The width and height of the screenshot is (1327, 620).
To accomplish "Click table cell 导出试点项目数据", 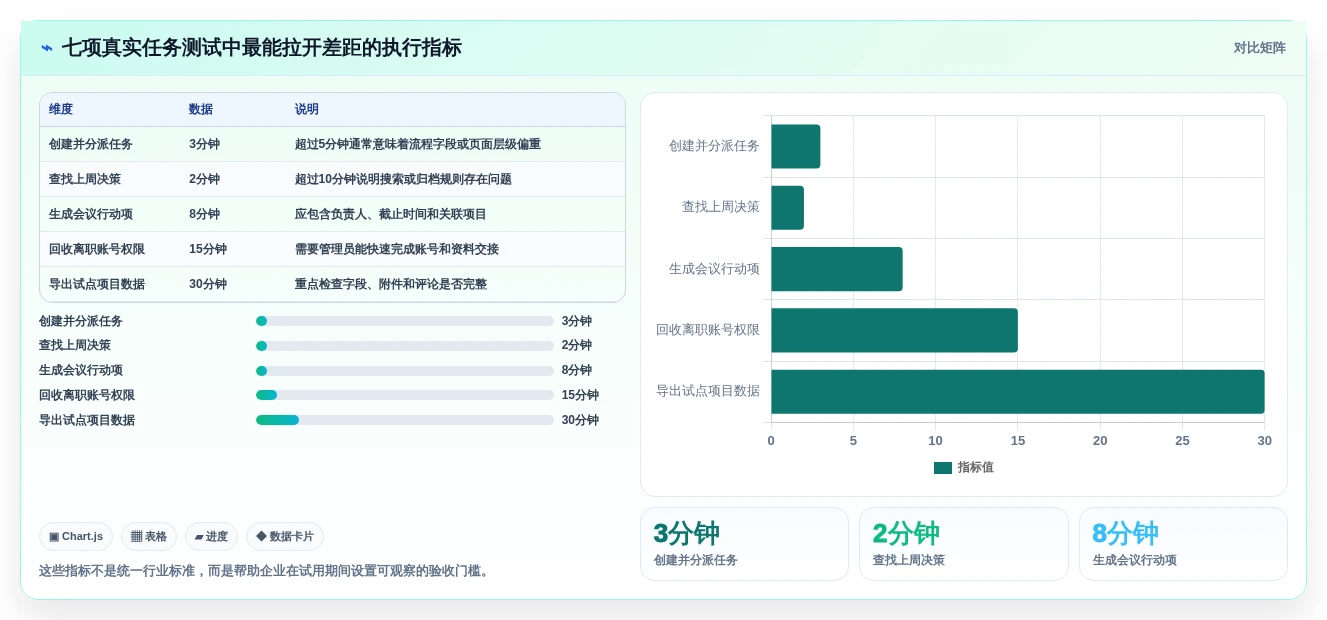I will pos(97,284).
